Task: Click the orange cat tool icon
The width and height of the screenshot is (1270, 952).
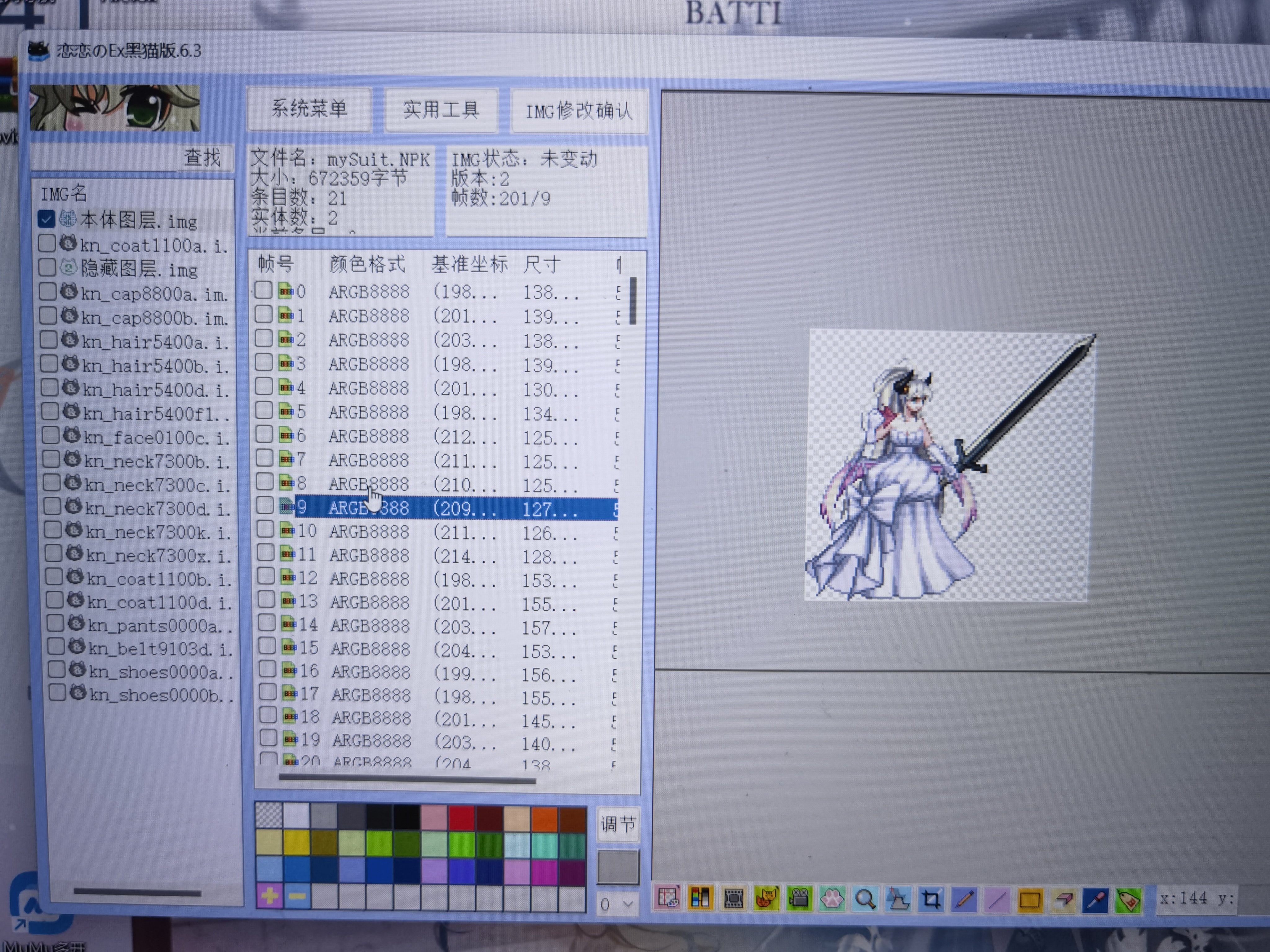Action: point(766,899)
